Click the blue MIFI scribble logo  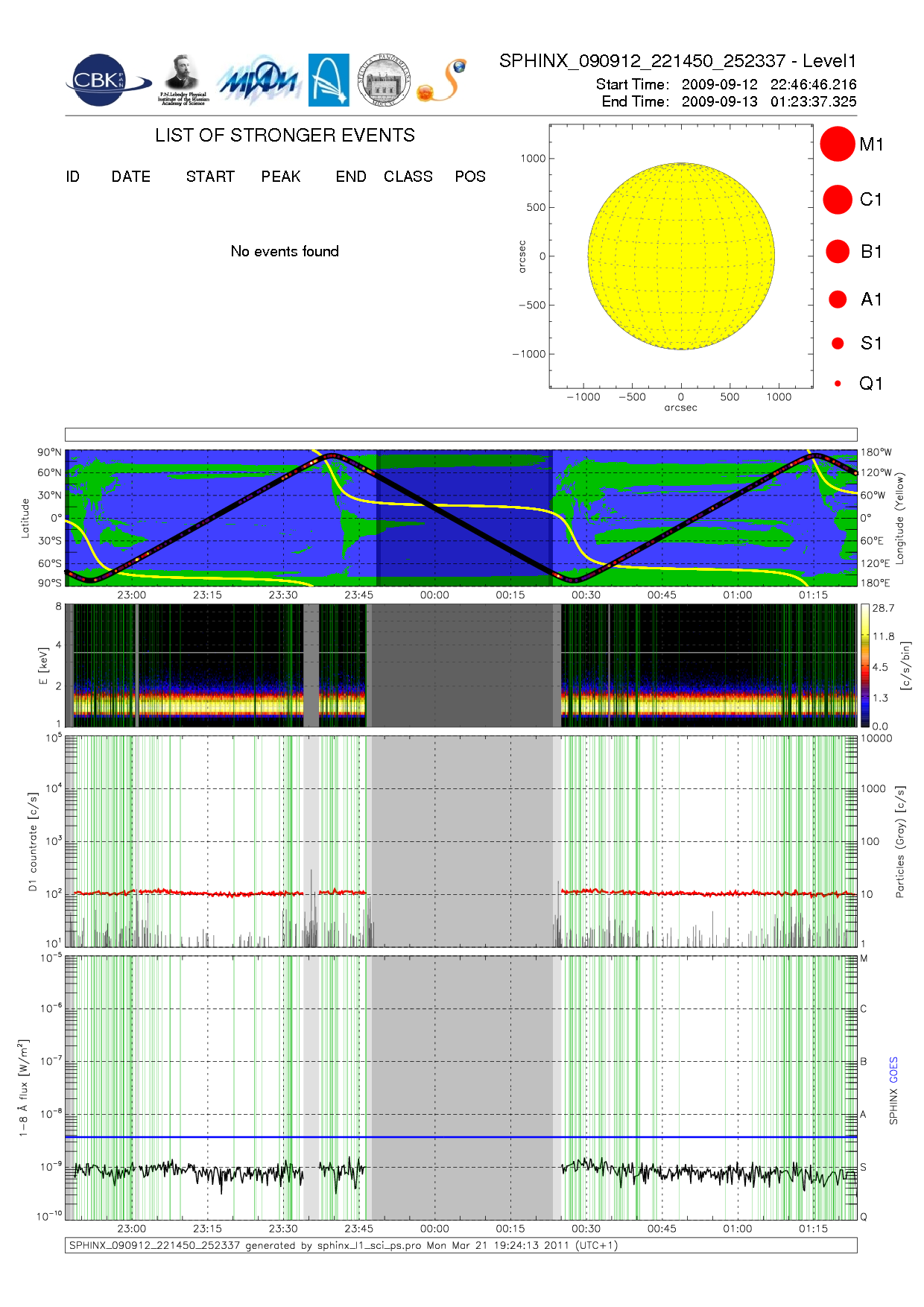[259, 80]
